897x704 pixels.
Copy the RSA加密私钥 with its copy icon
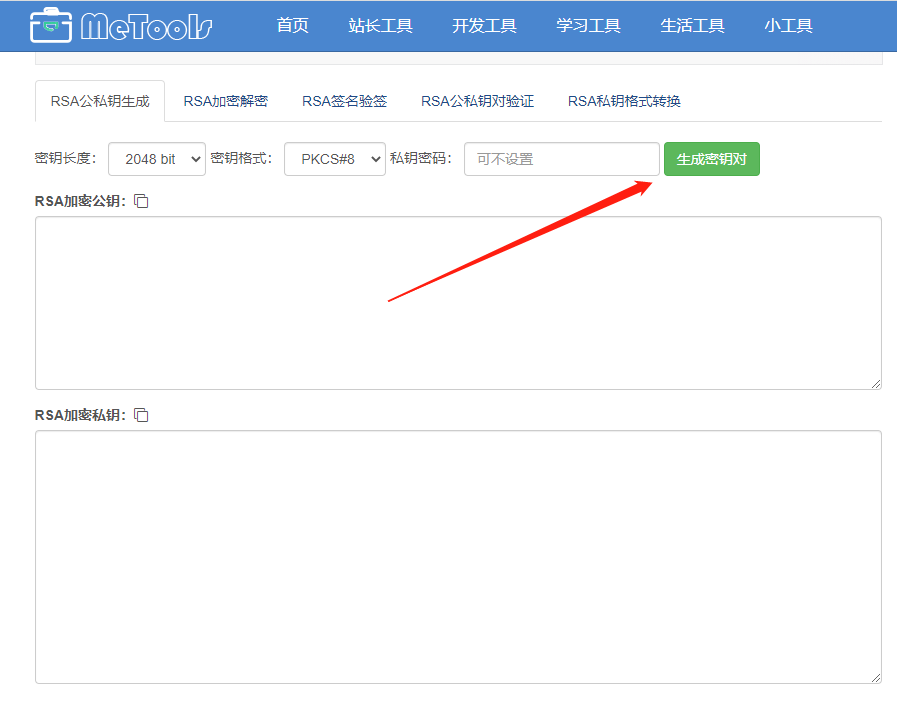point(141,415)
